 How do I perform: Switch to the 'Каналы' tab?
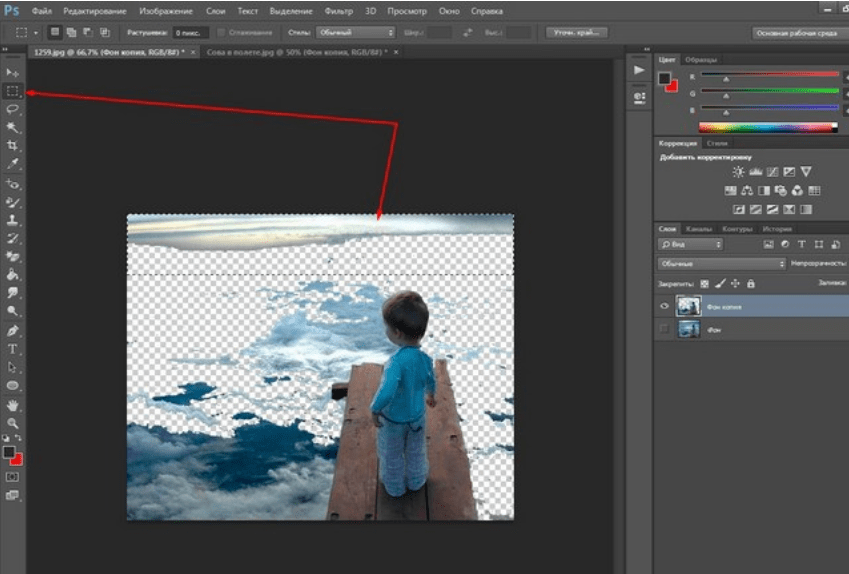coord(698,229)
